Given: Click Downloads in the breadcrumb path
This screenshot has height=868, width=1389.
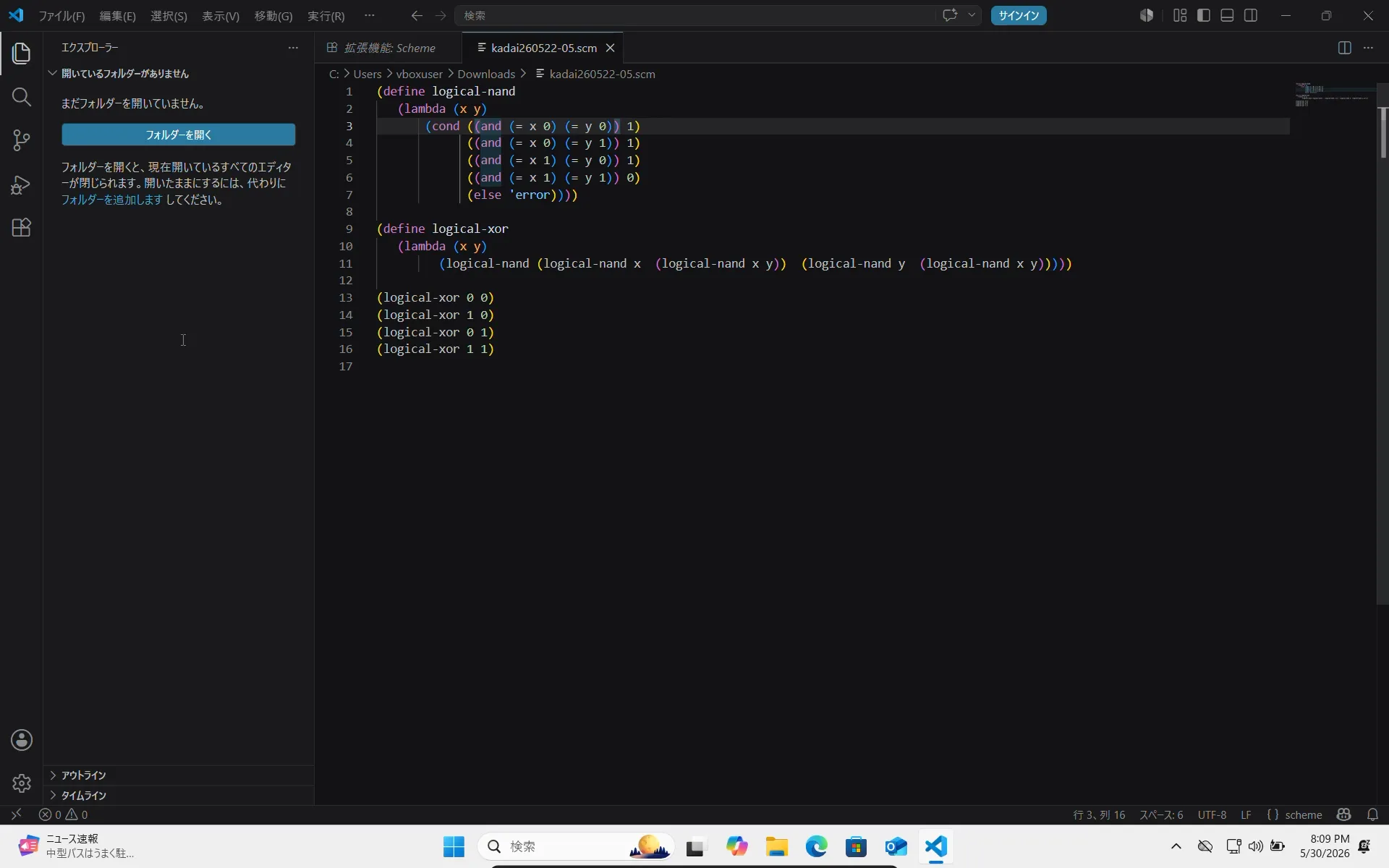Looking at the screenshot, I should (x=486, y=74).
